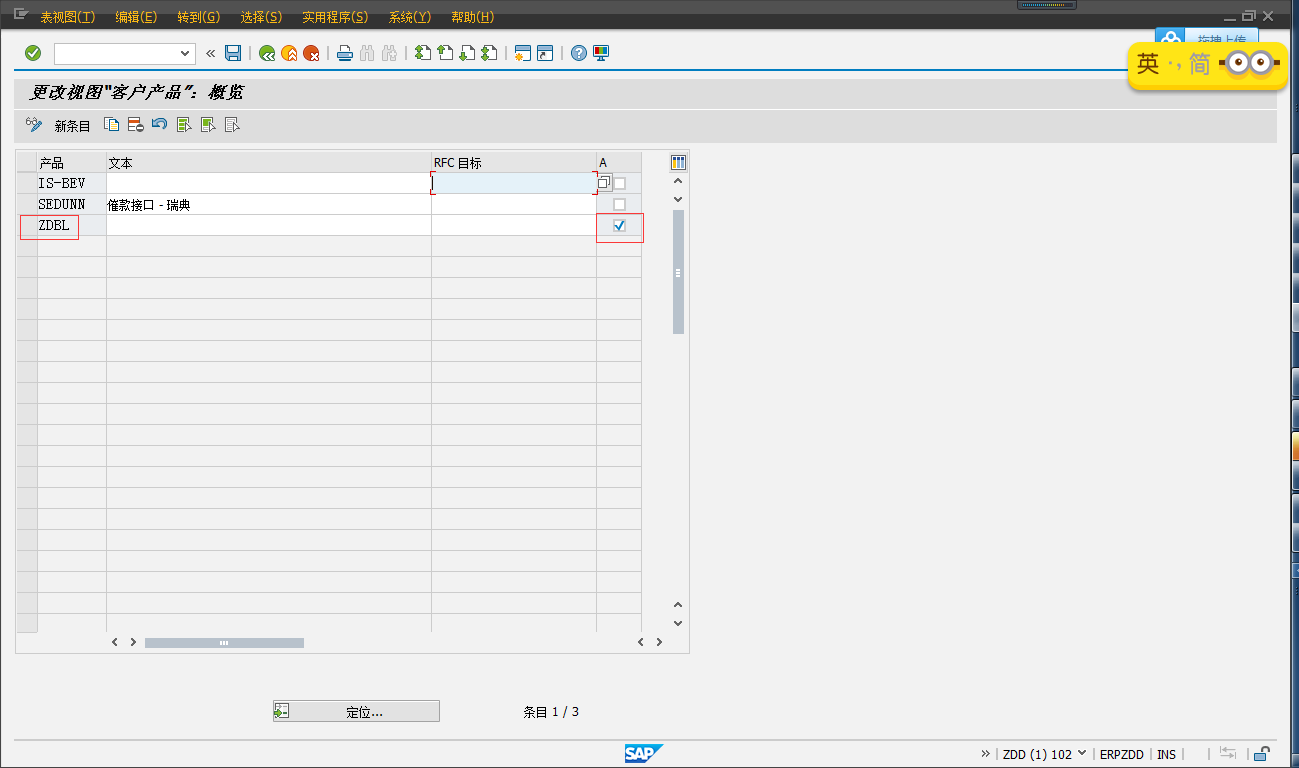The height and width of the screenshot is (768, 1299).
Task: Click the double-chevron expander in the status bar
Action: 983,754
